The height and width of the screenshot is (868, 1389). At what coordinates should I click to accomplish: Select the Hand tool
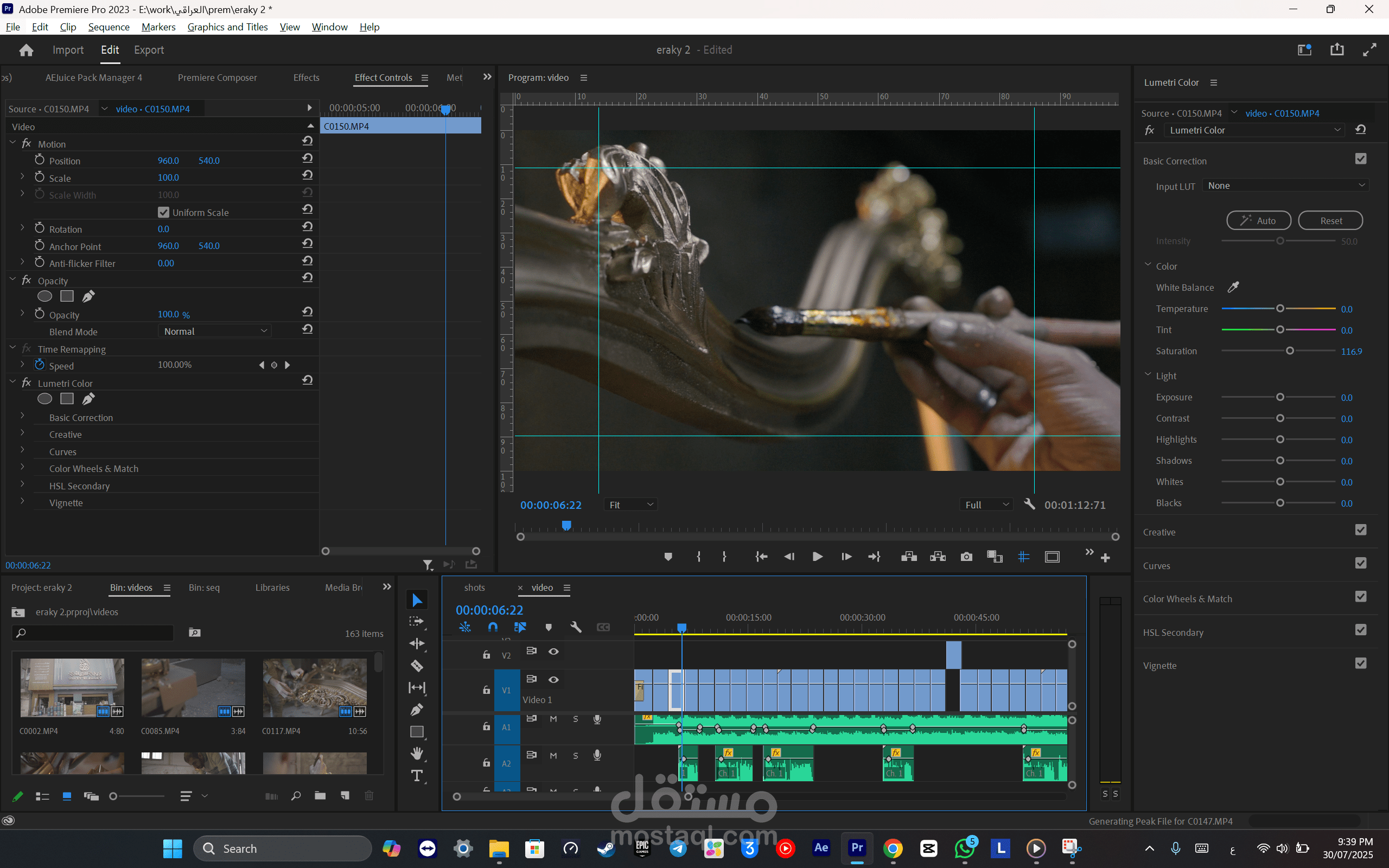(417, 753)
